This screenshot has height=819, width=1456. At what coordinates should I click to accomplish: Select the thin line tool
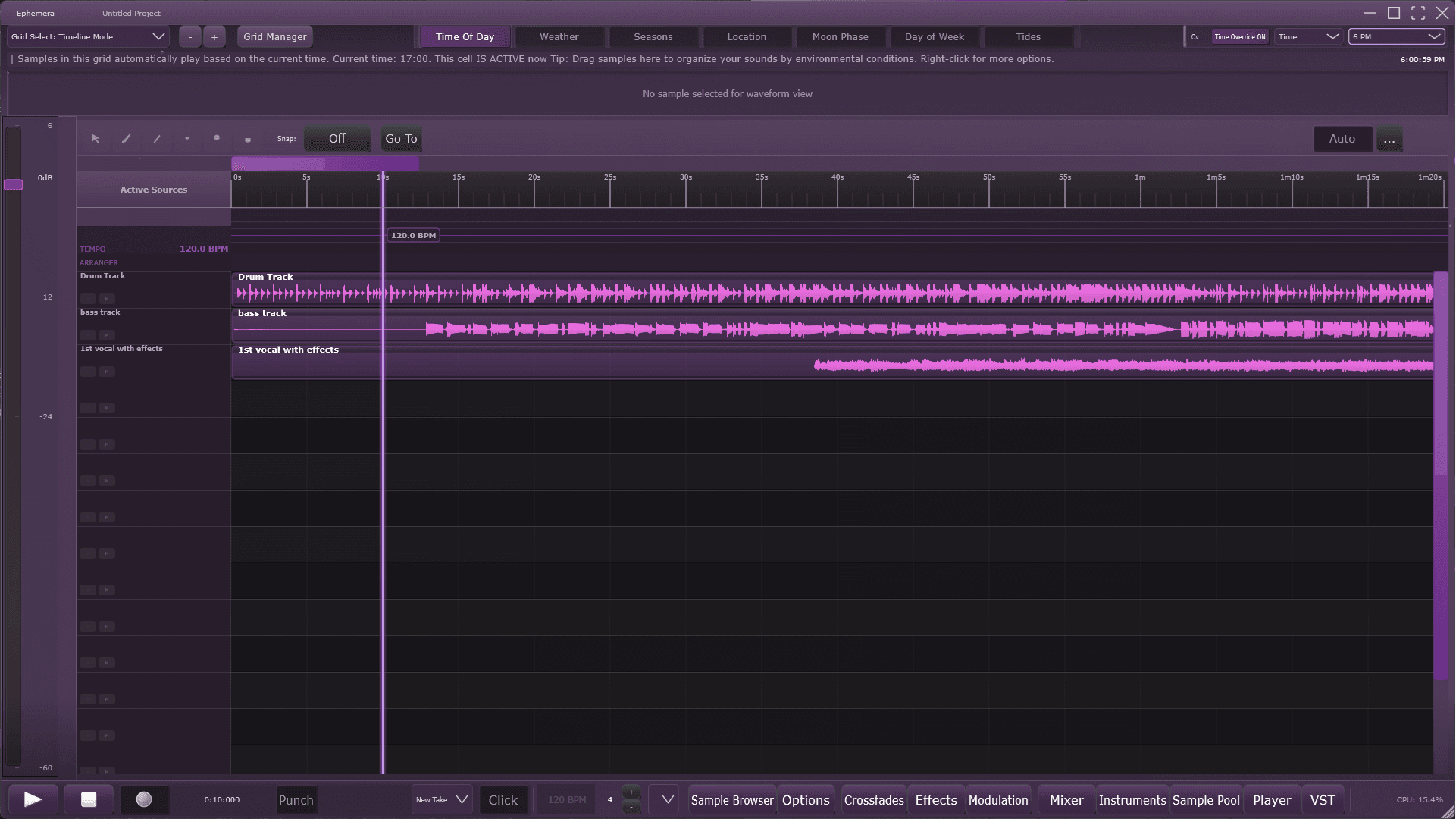pyautogui.click(x=157, y=139)
